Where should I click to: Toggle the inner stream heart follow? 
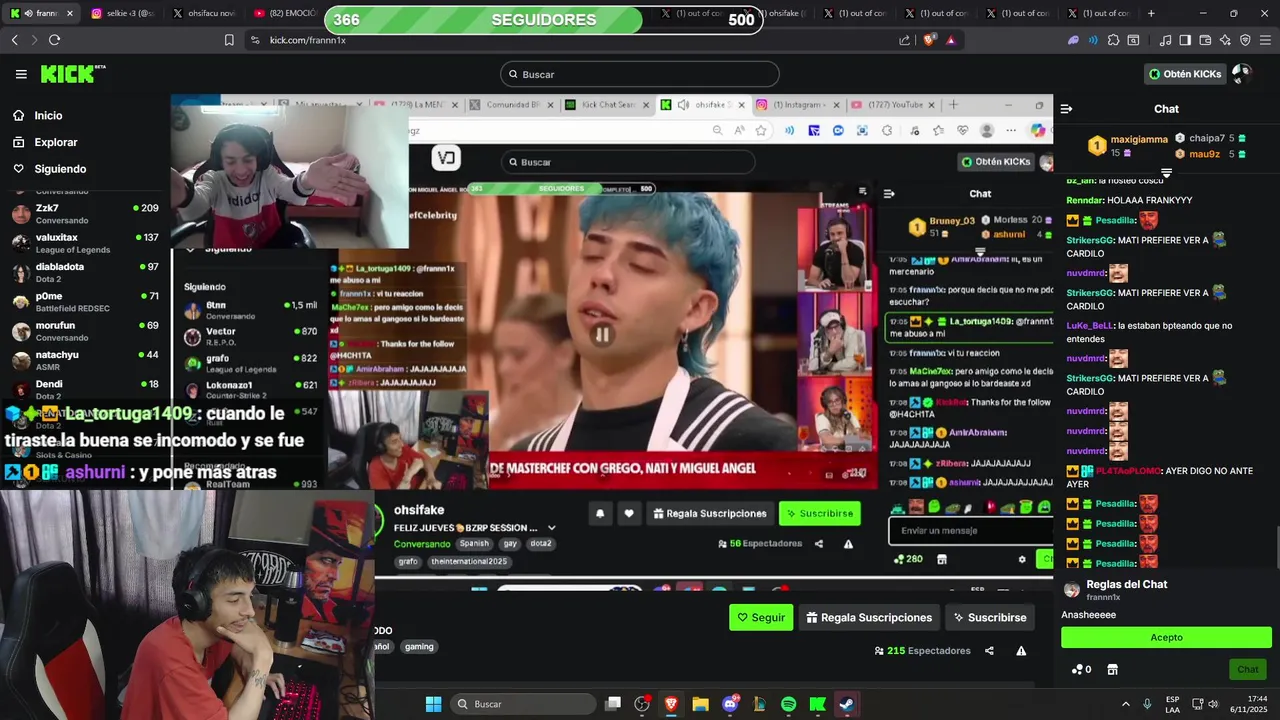point(628,513)
